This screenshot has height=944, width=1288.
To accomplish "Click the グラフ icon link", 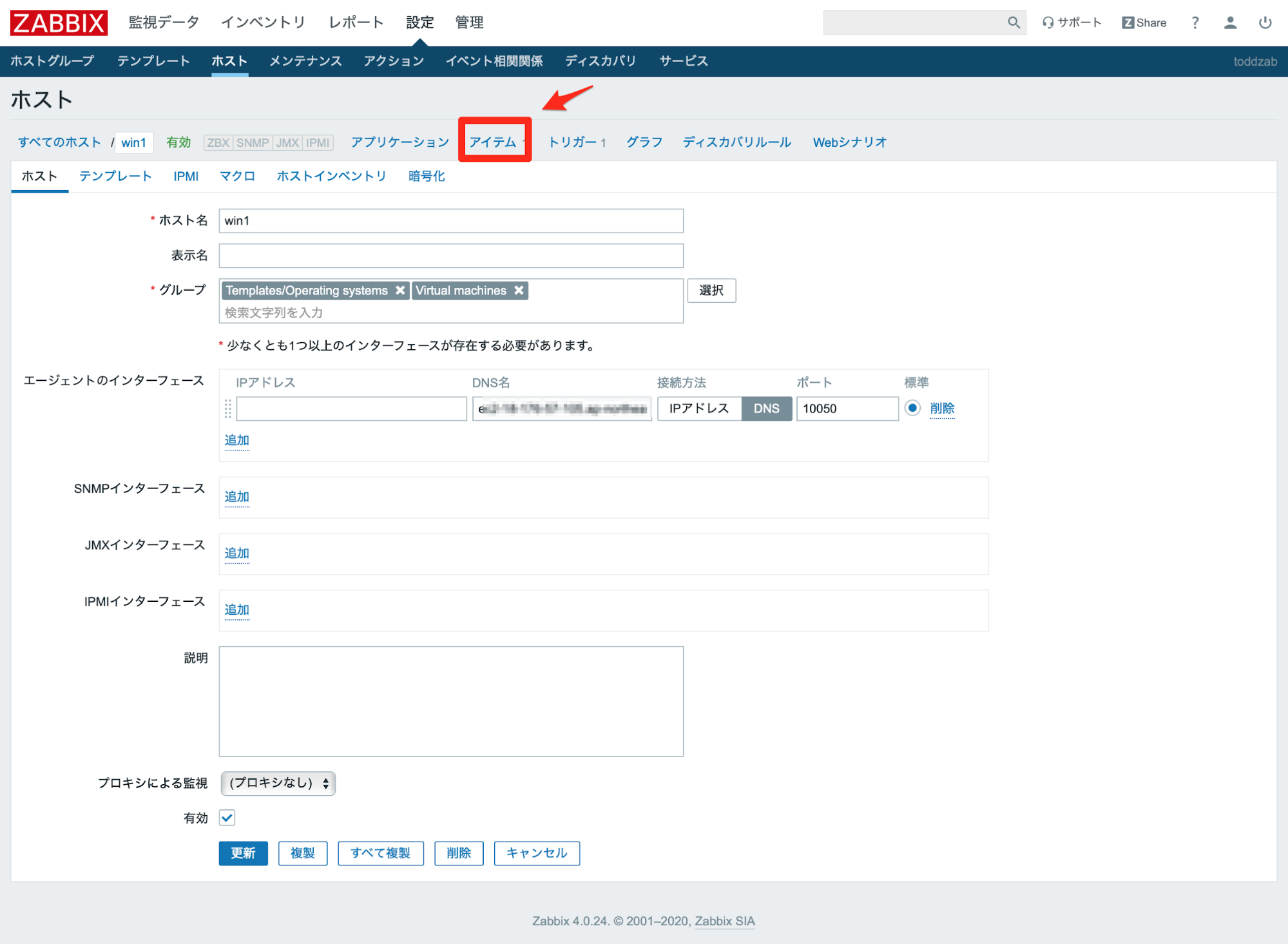I will point(645,142).
